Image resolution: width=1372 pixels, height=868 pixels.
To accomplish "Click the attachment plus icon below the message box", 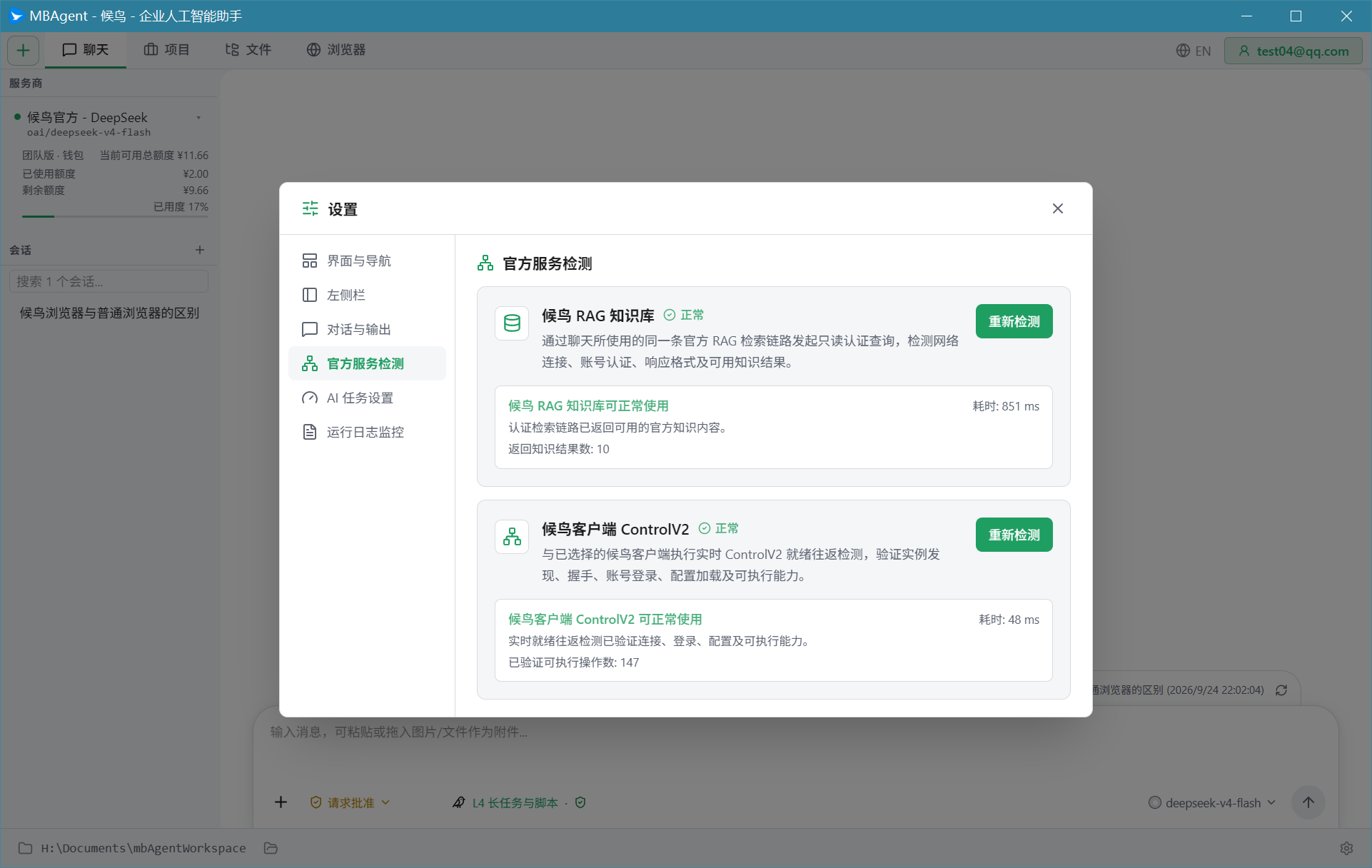I will pos(281,802).
